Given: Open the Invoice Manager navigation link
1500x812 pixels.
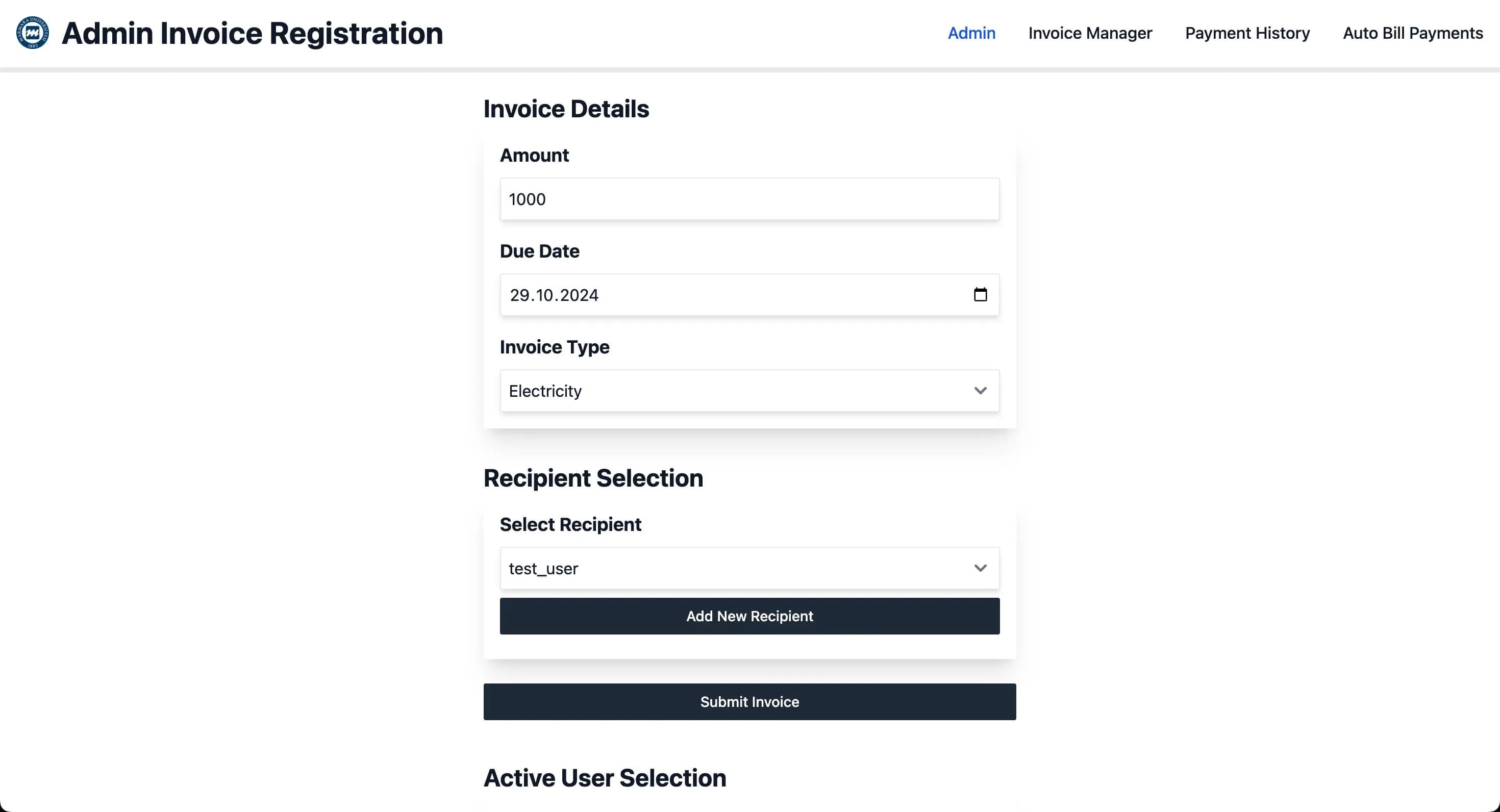Looking at the screenshot, I should (x=1090, y=33).
